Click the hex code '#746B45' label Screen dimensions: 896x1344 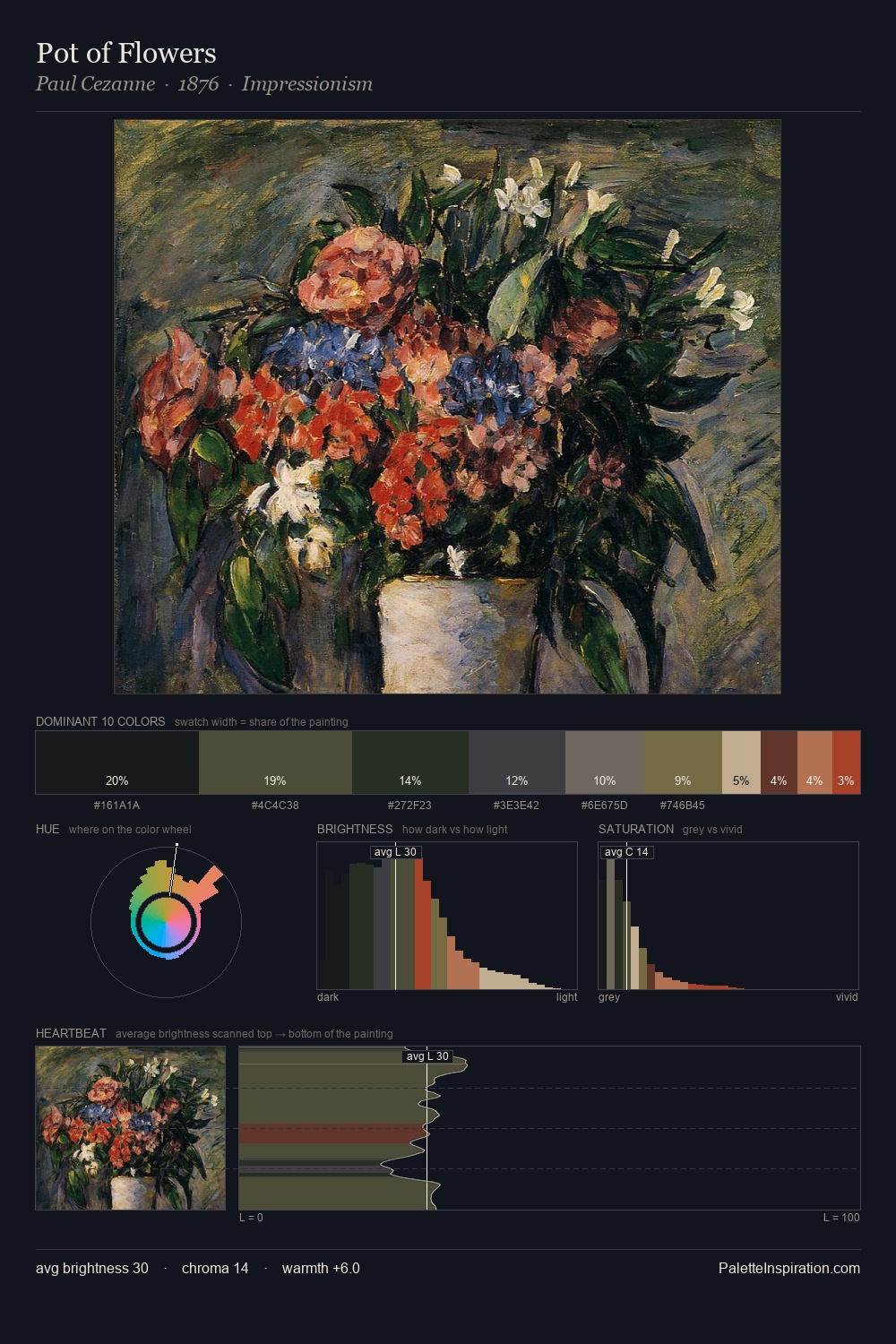(x=683, y=805)
